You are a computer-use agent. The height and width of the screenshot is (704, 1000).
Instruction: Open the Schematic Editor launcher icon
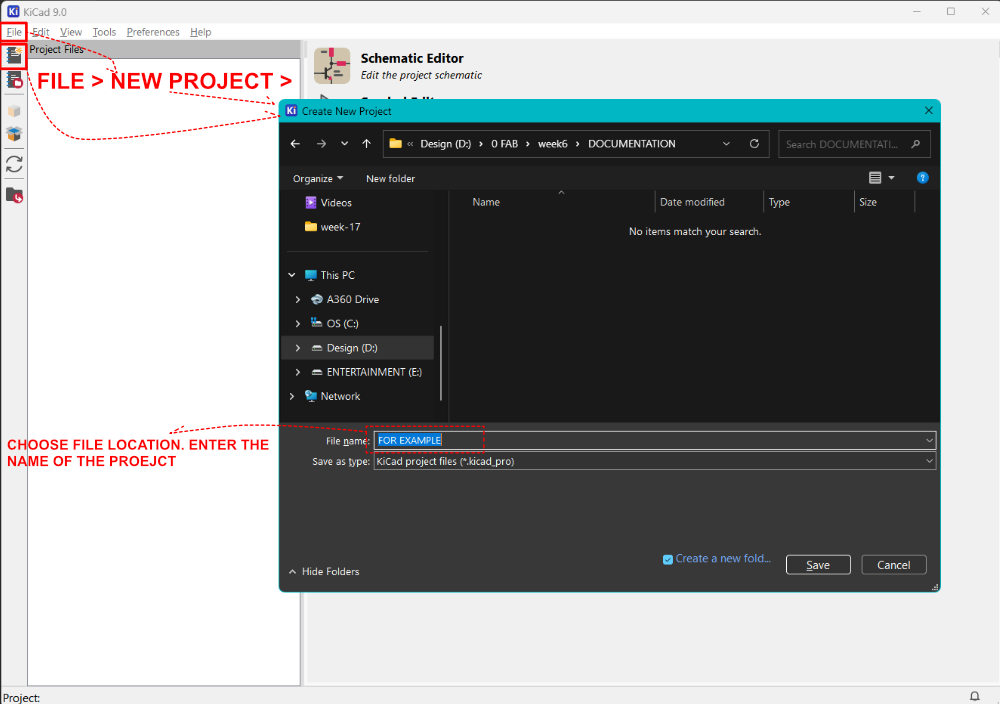coord(332,66)
